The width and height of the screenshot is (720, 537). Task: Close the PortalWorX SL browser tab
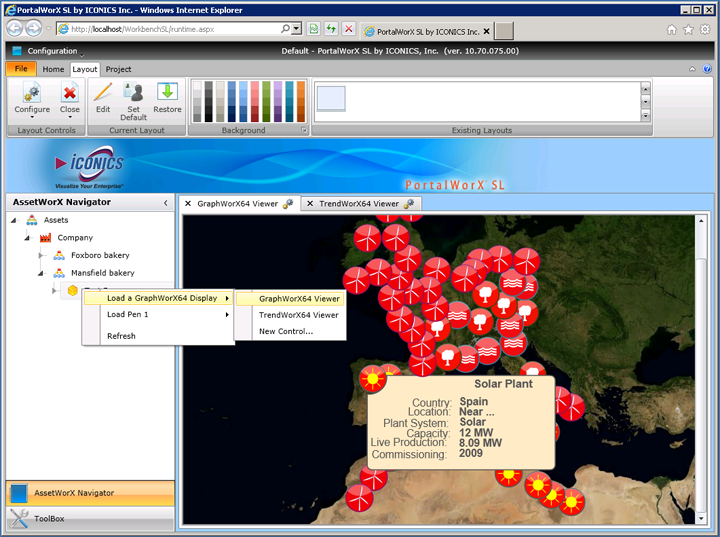487,32
